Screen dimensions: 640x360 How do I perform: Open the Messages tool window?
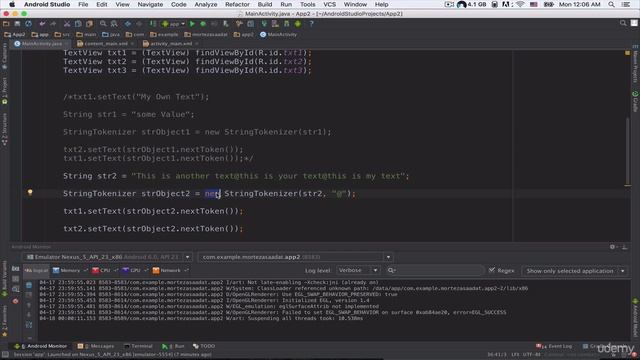coord(96,346)
